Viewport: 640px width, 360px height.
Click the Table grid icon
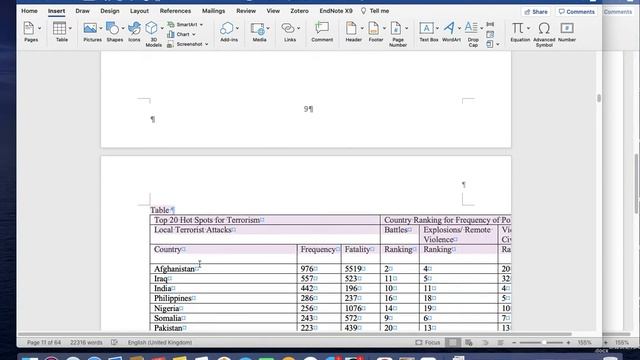[59, 29]
